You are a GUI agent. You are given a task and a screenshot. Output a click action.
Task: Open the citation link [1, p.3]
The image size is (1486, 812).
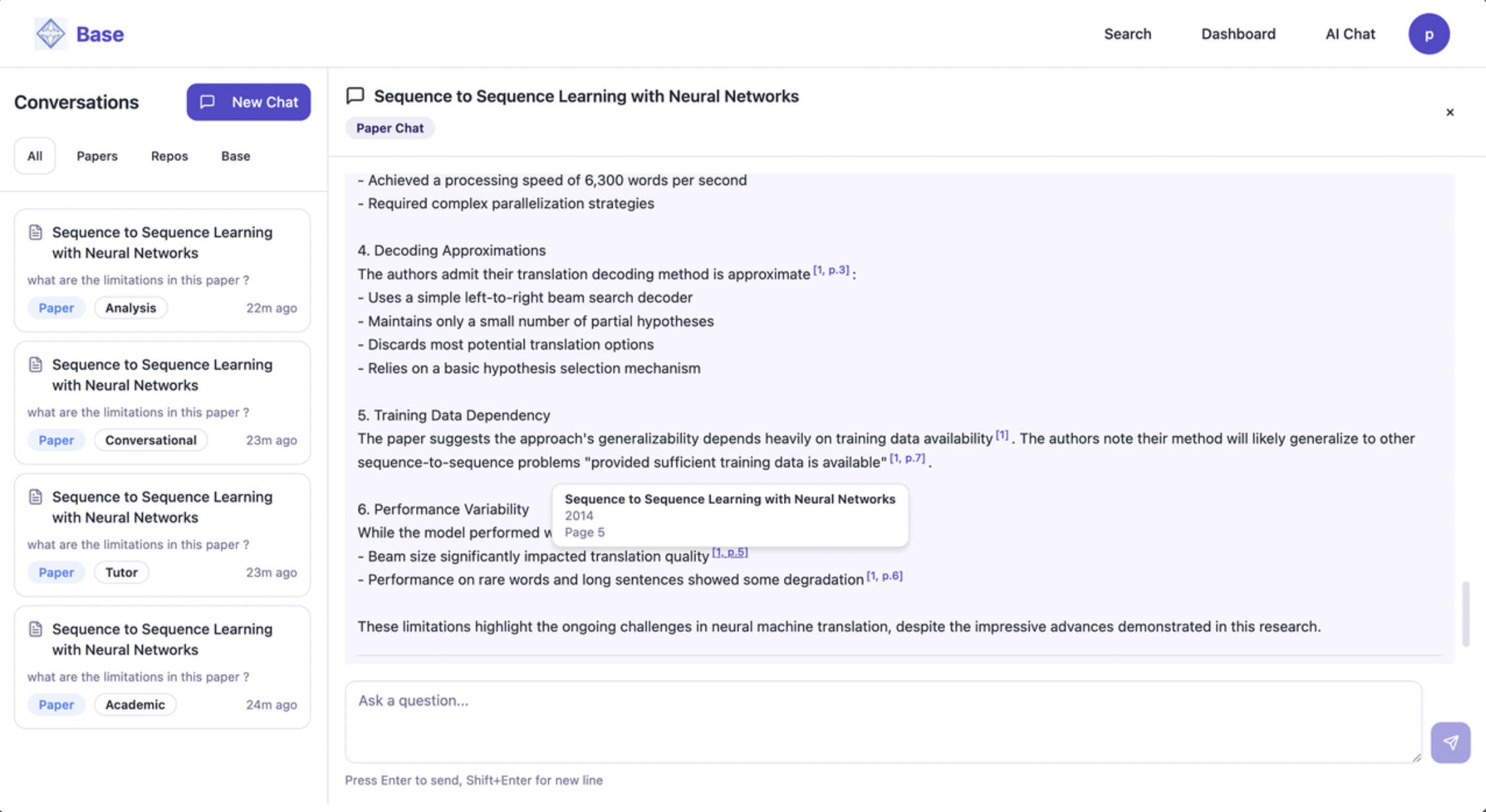point(831,270)
